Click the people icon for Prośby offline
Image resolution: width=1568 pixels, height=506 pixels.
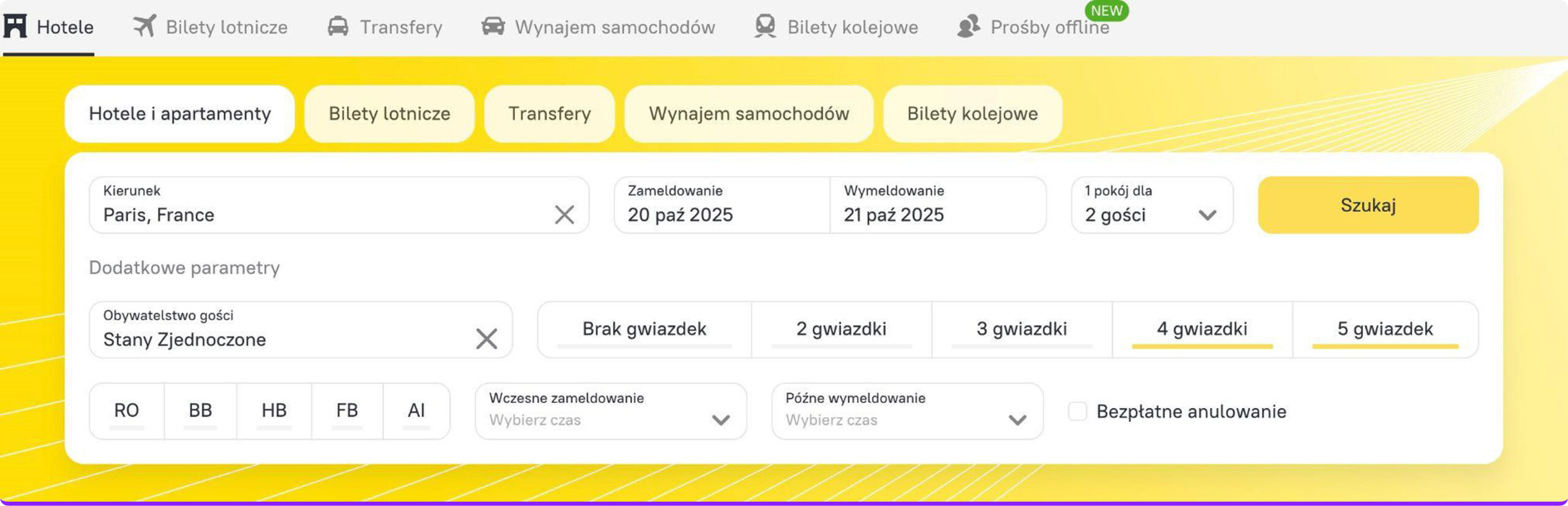tap(968, 26)
